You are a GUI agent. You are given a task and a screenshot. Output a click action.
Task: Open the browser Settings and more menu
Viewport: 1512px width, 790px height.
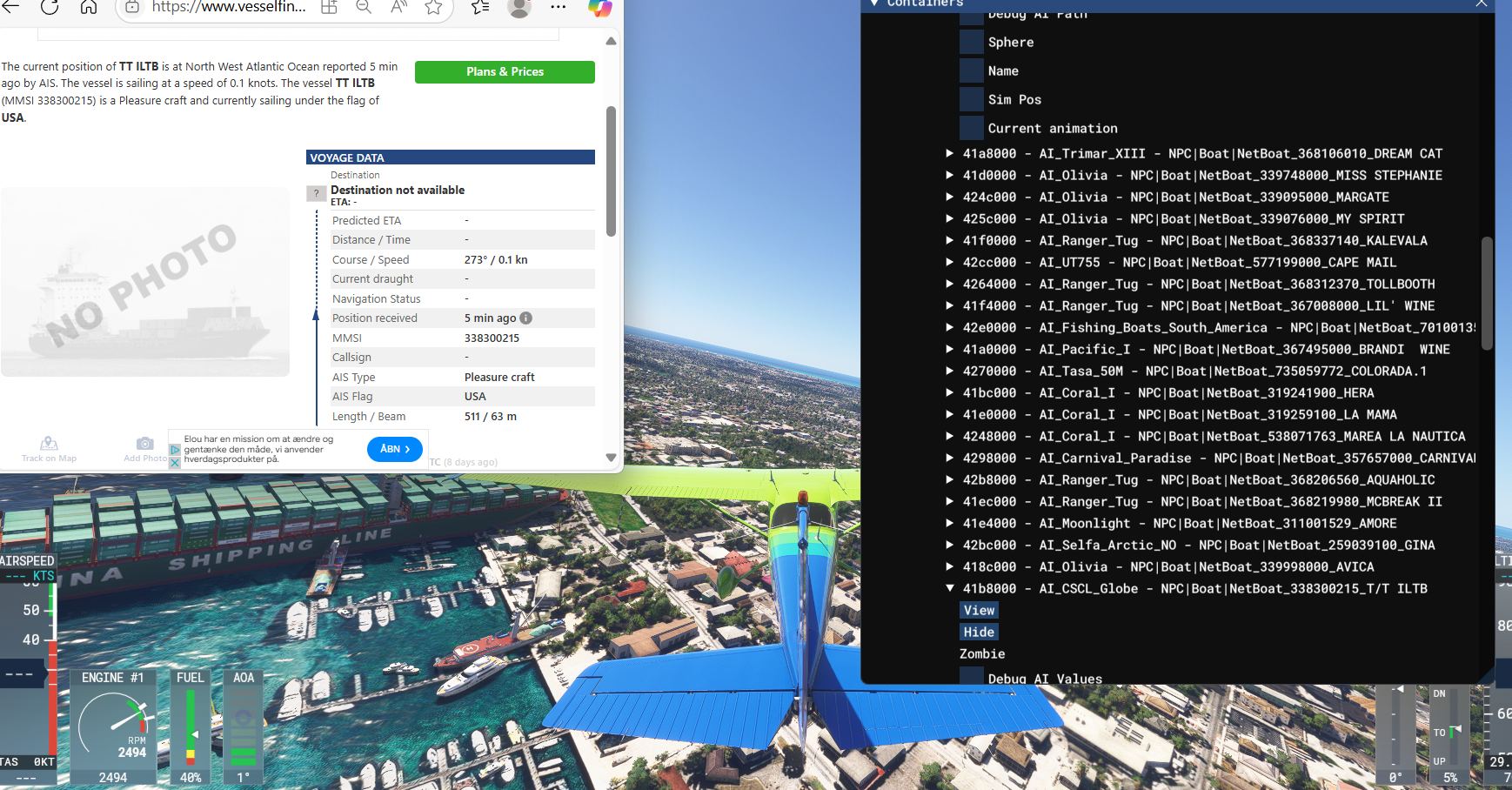559,7
